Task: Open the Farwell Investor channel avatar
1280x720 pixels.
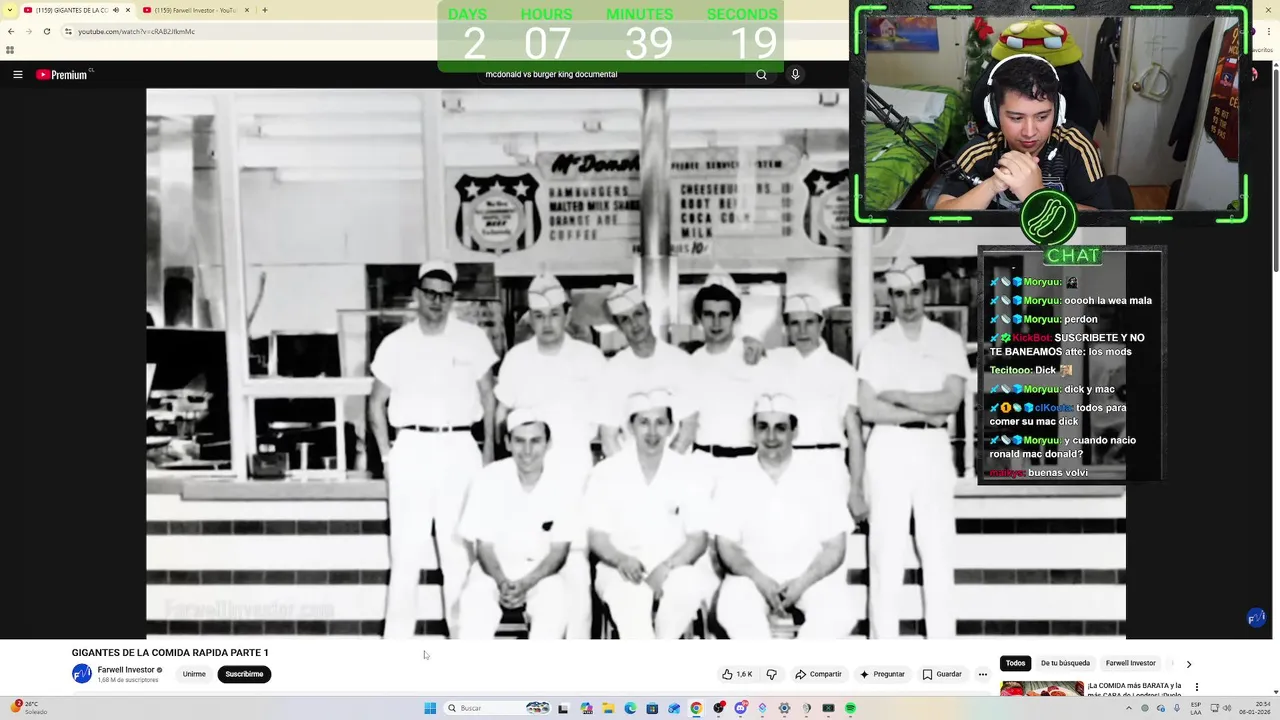Action: 82,674
